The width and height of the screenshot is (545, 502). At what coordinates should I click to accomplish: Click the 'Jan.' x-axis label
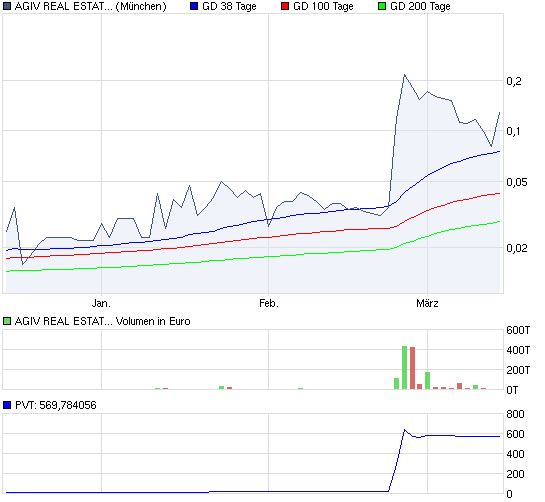click(101, 303)
